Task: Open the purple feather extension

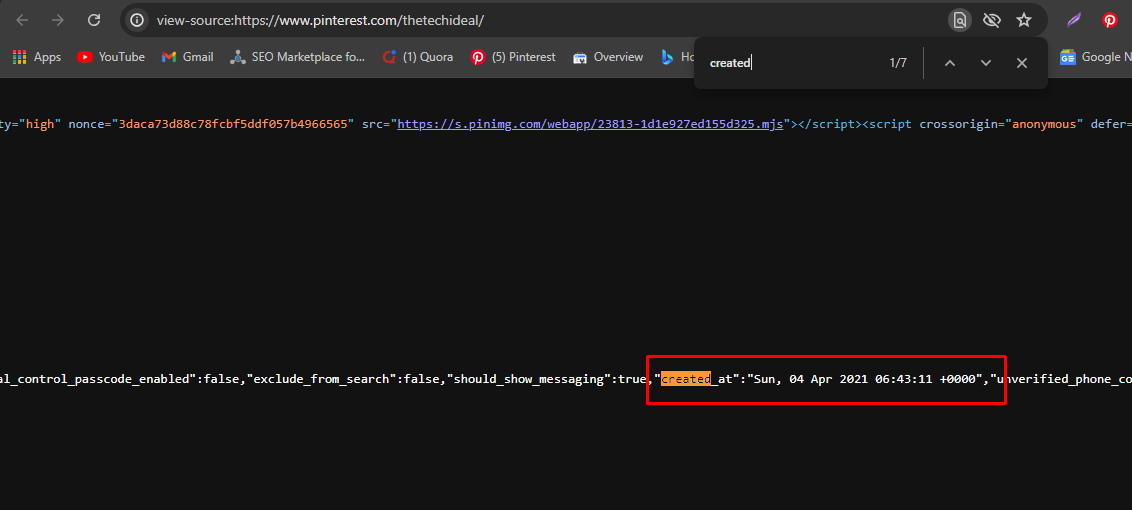Action: pos(1074,20)
